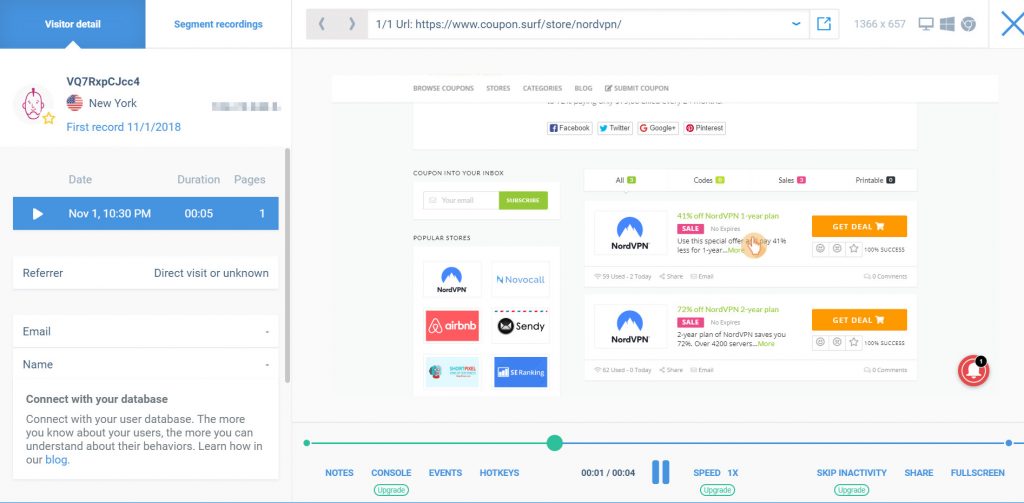The height and width of the screenshot is (503, 1024).
Task: Click Share on the 1-year deal
Action: (671, 277)
